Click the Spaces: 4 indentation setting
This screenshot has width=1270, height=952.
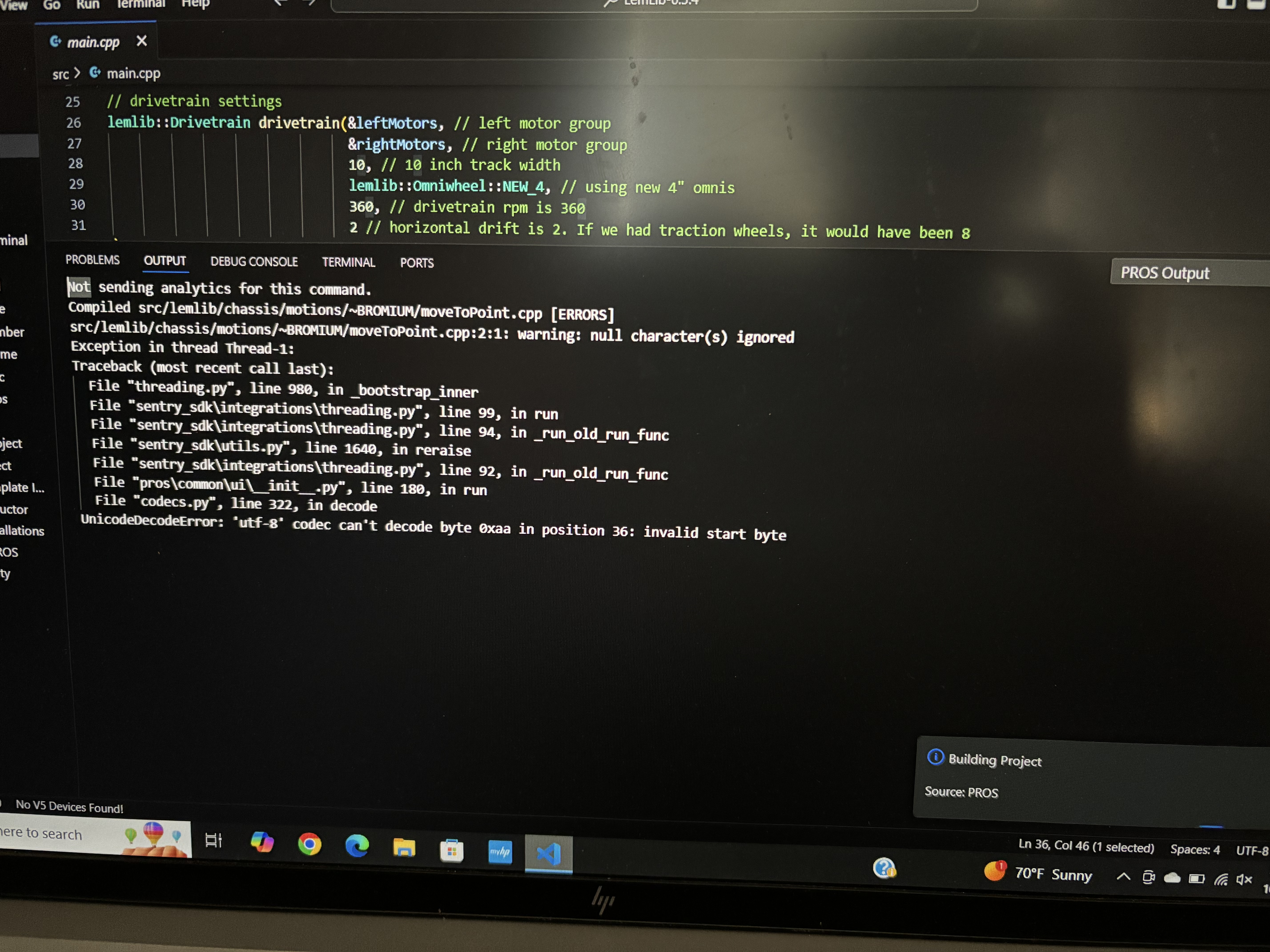click(x=1195, y=849)
